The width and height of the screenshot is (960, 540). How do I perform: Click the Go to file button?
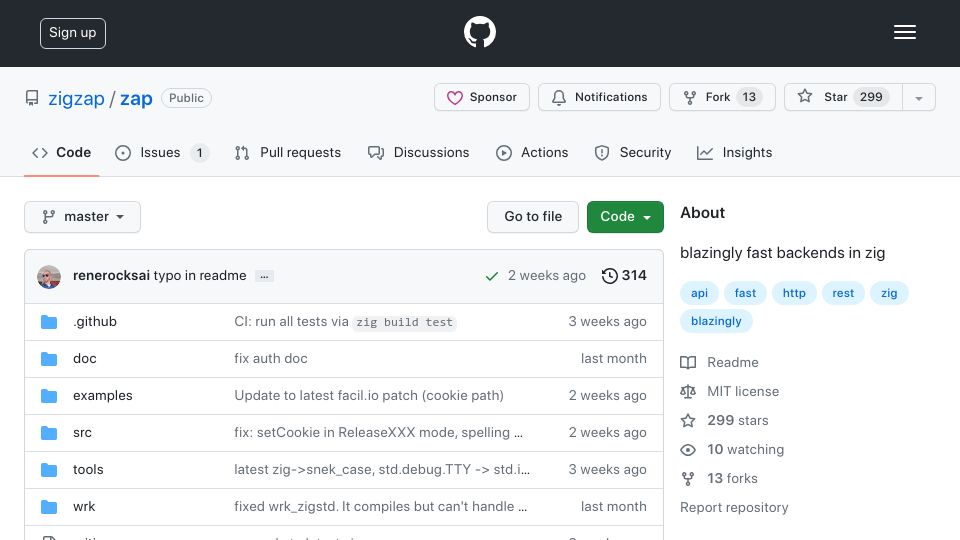pos(533,217)
